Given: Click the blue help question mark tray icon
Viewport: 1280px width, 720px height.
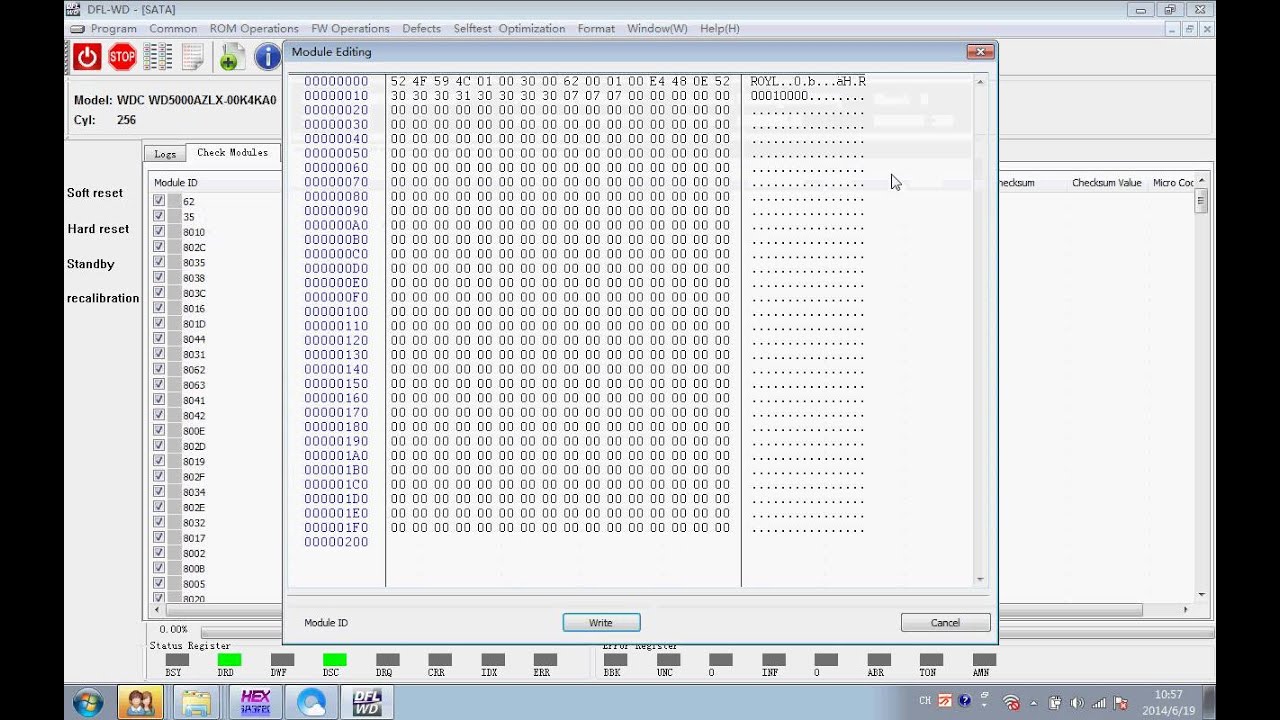Looking at the screenshot, I should pos(965,701).
